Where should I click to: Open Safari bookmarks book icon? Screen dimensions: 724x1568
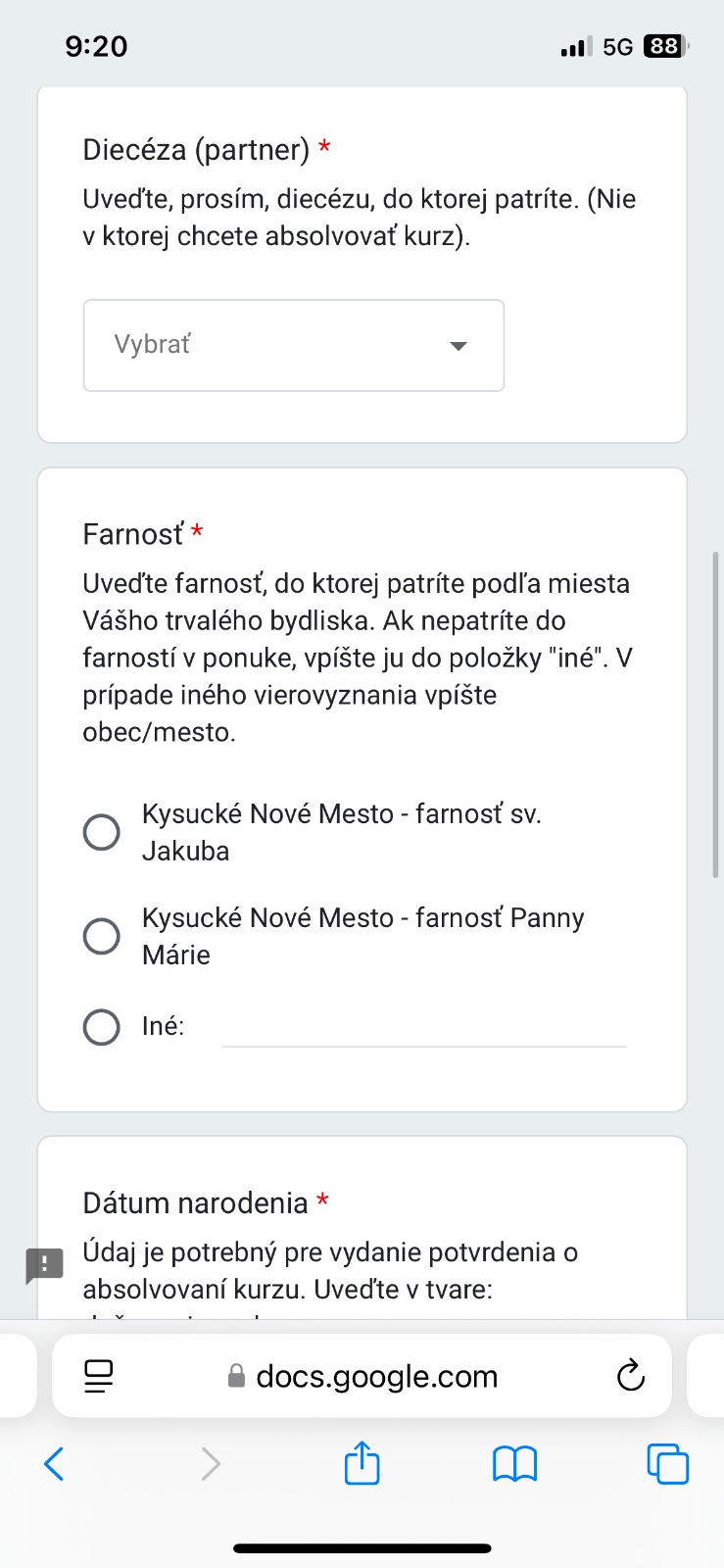pyautogui.click(x=514, y=1464)
